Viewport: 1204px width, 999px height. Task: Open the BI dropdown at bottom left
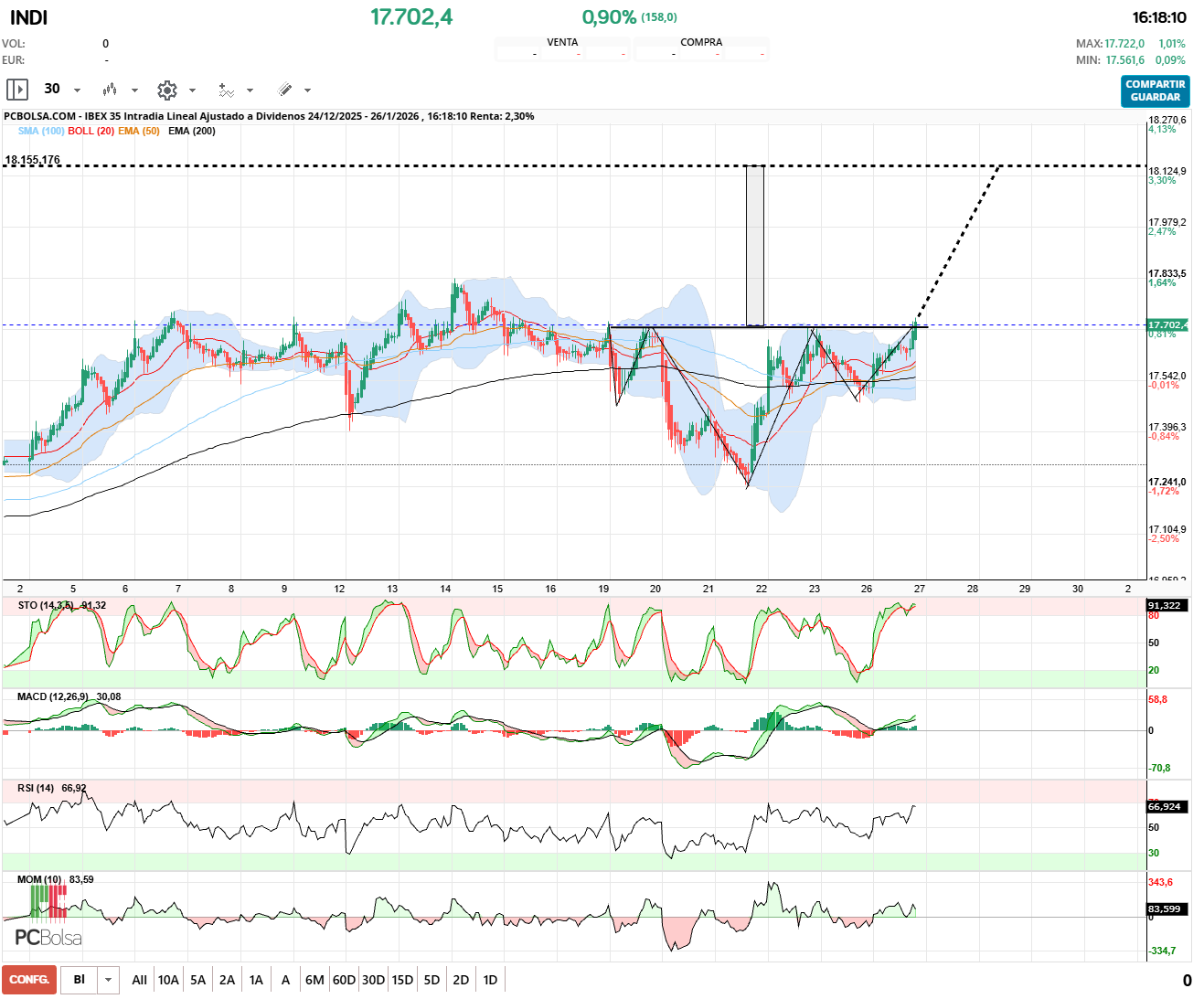click(107, 979)
